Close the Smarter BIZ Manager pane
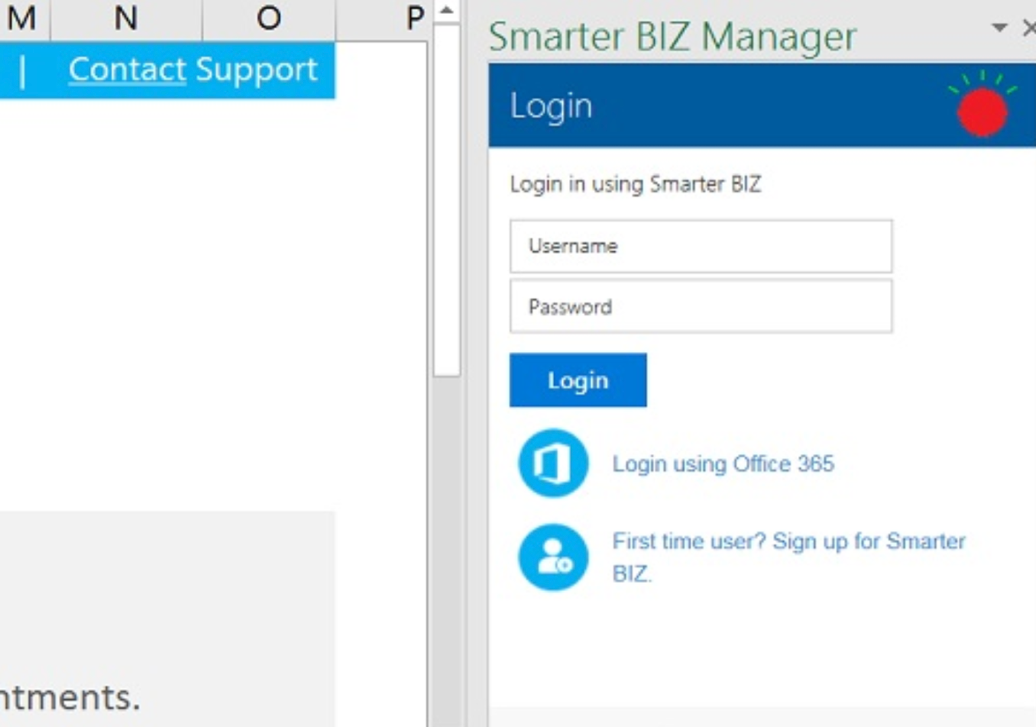The image size is (1036, 727). click(x=1029, y=28)
